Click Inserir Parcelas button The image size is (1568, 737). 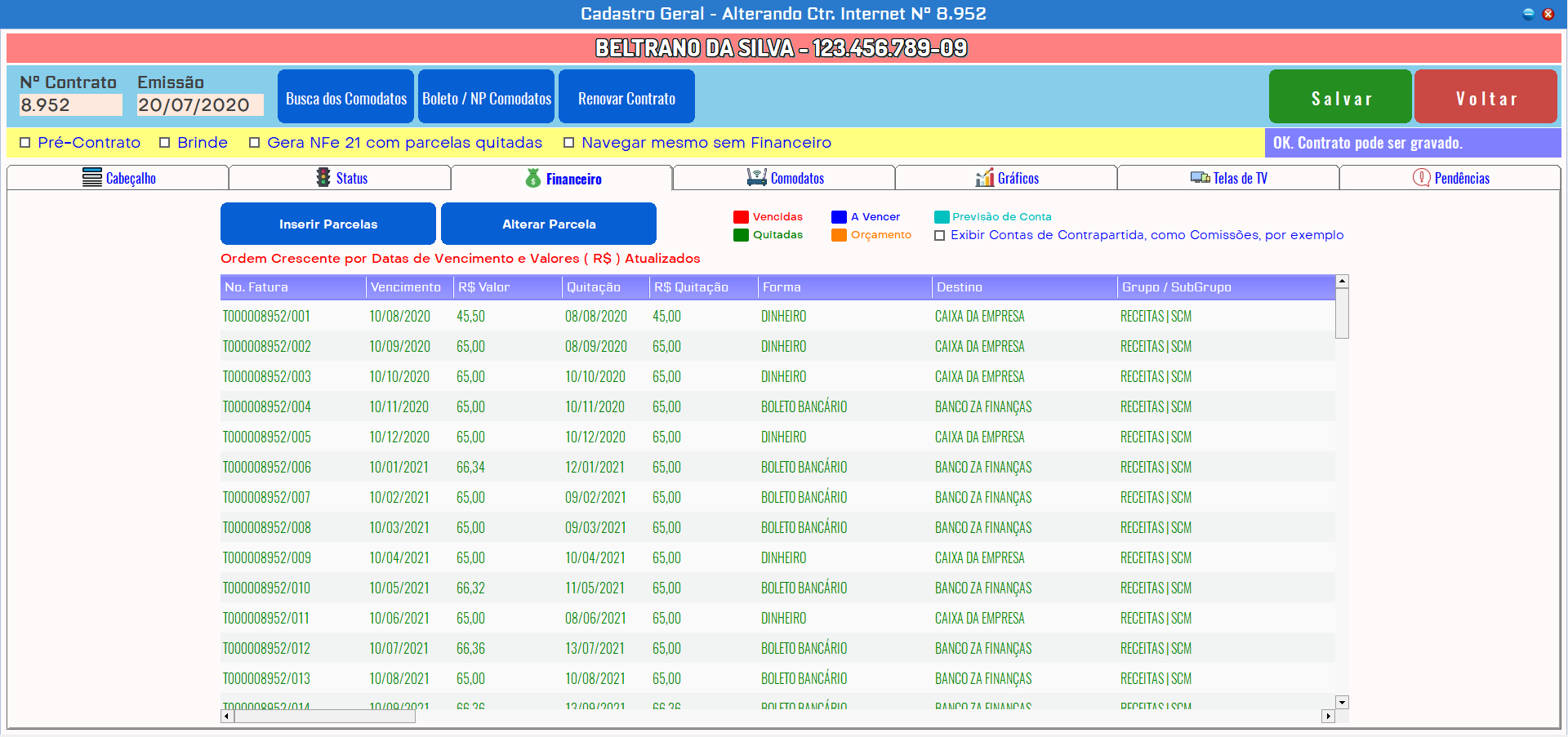point(328,224)
